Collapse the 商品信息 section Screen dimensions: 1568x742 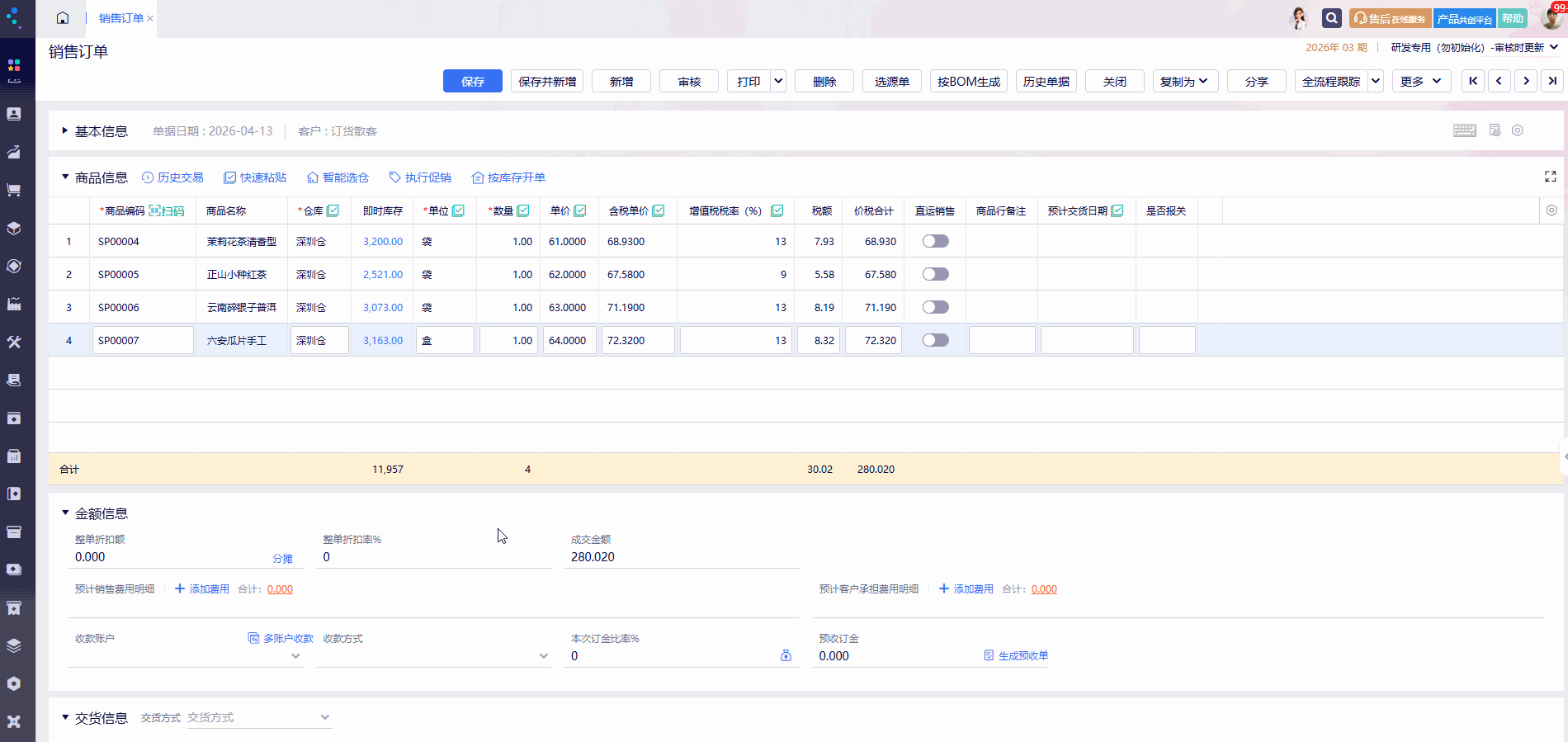(x=65, y=177)
